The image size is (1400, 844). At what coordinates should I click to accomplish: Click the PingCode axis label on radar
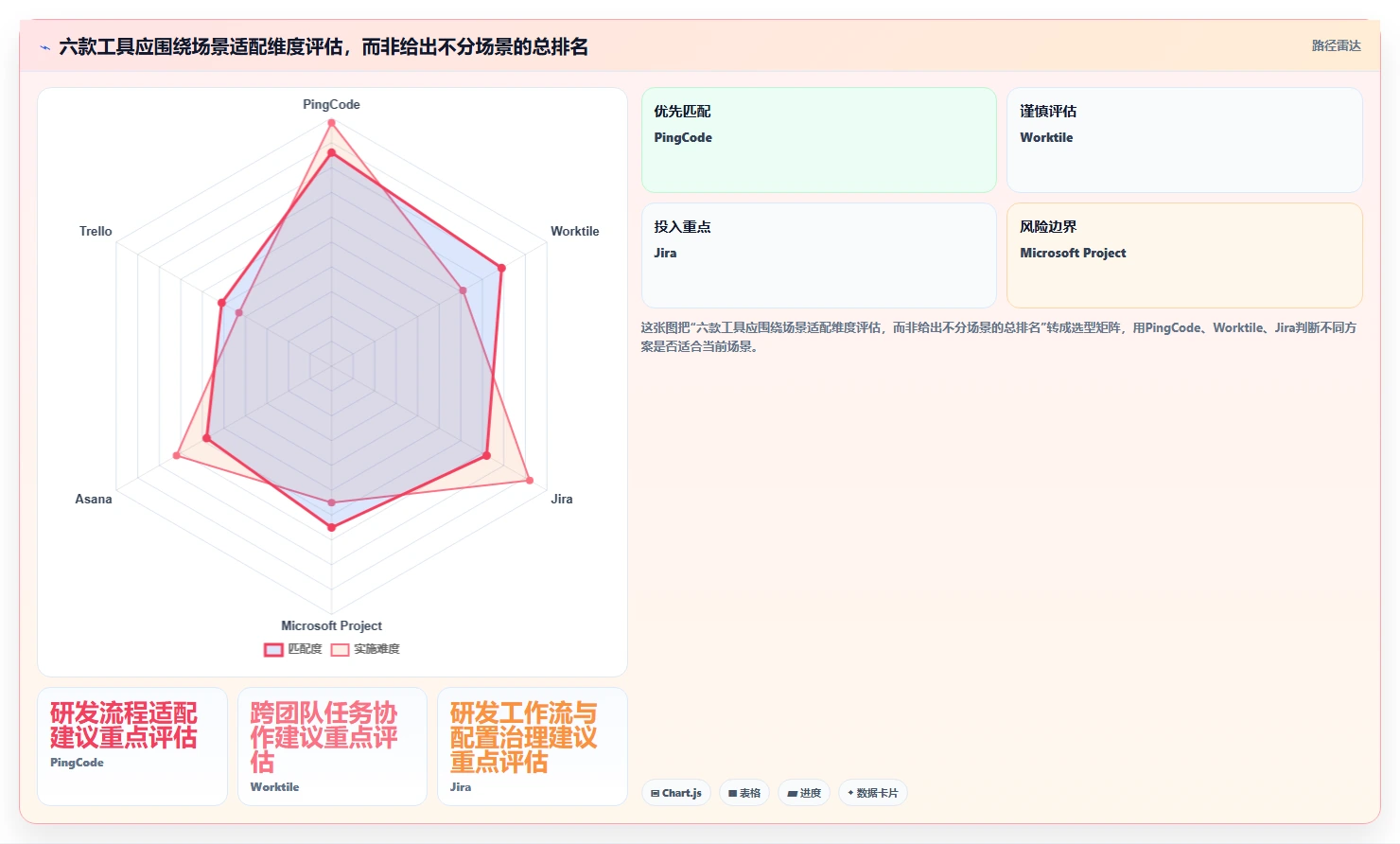(x=331, y=104)
